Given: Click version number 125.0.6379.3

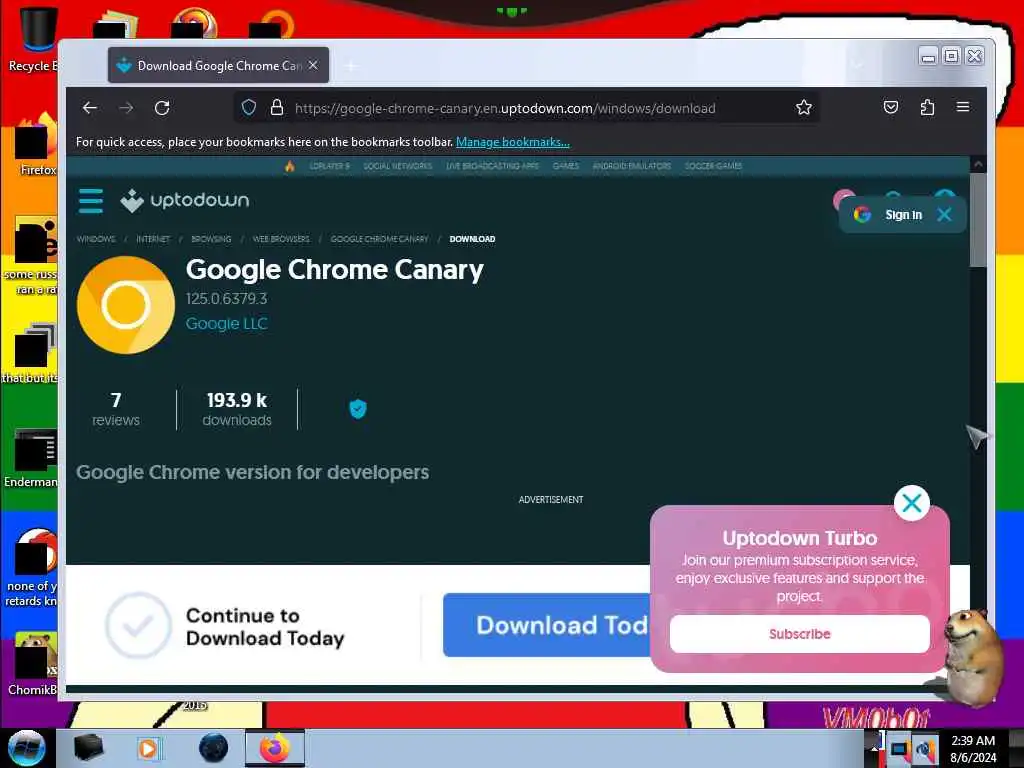Looking at the screenshot, I should click(227, 298).
